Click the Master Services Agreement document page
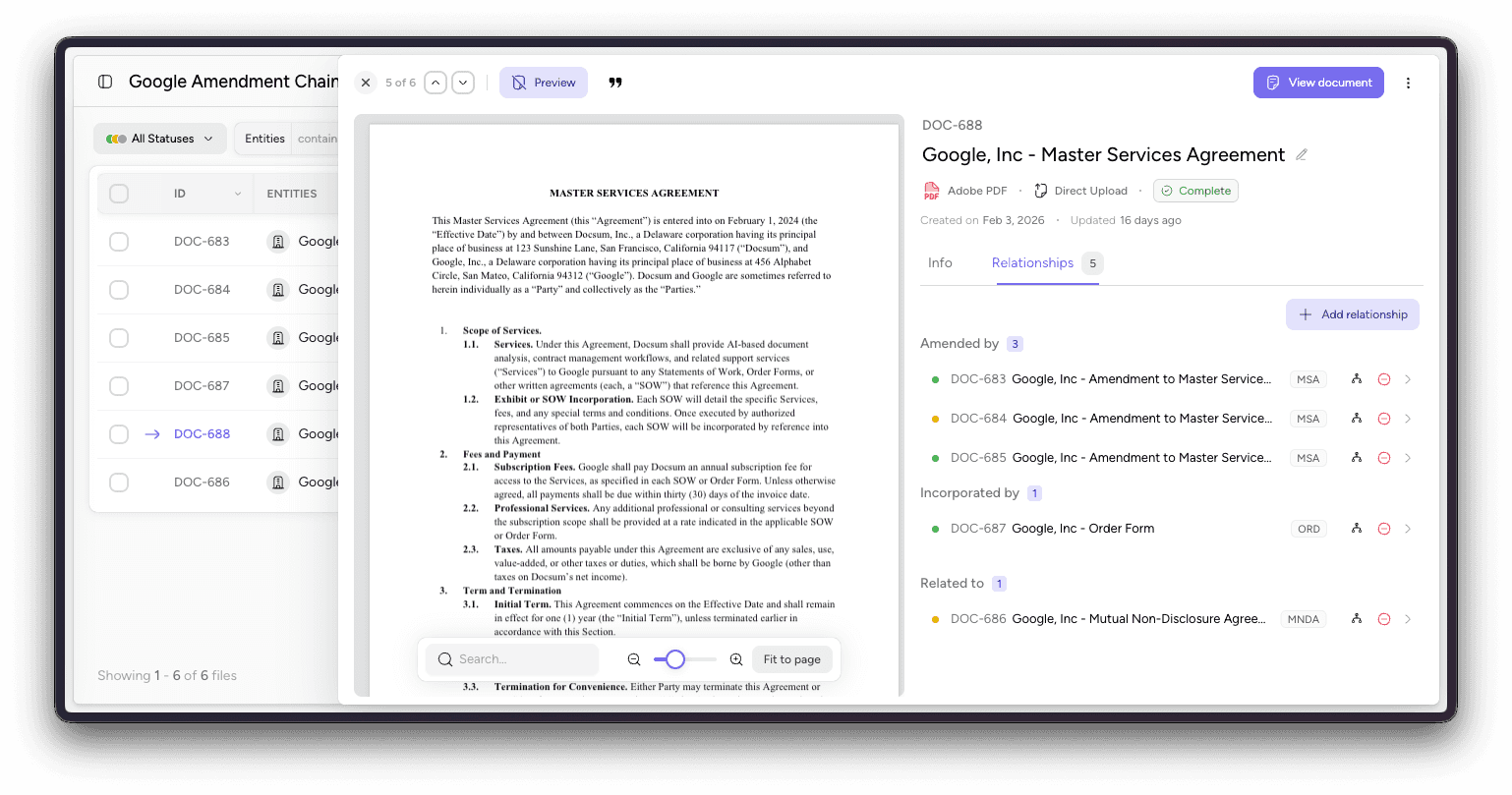The image size is (1512, 795). (634, 410)
